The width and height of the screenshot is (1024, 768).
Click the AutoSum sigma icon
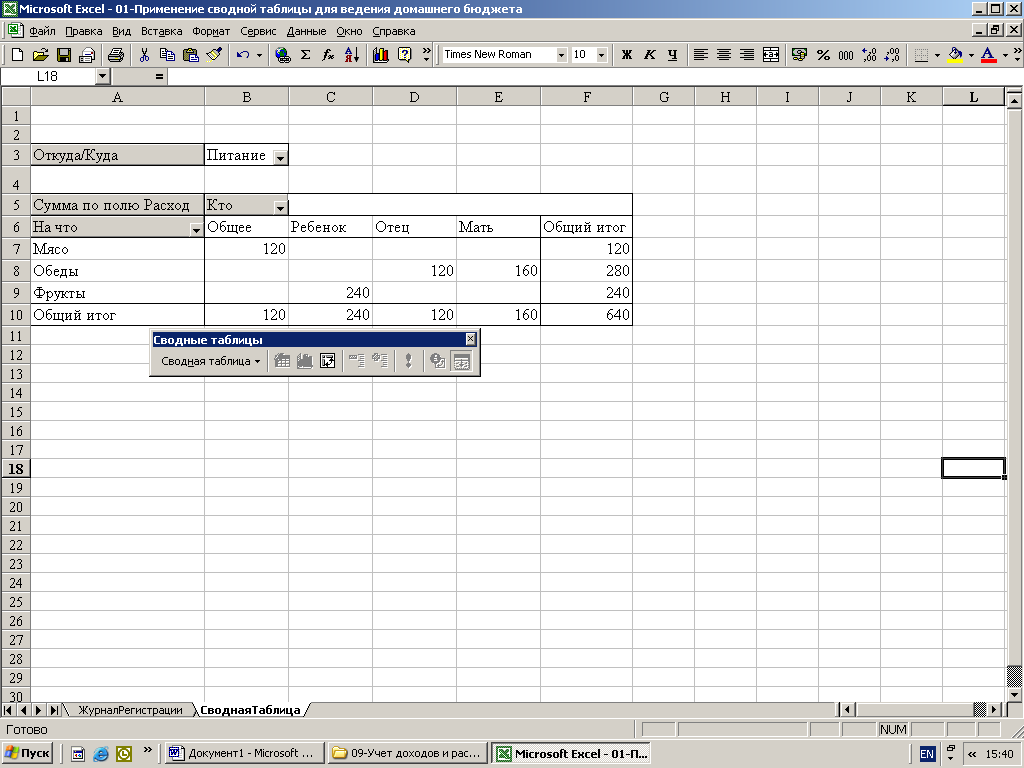[305, 55]
